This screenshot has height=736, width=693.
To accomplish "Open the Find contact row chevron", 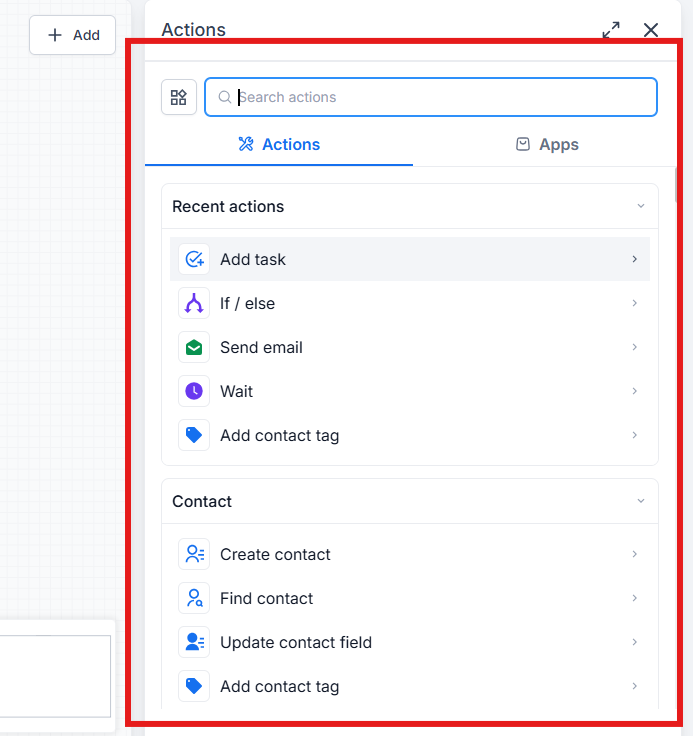I will click(x=634, y=598).
